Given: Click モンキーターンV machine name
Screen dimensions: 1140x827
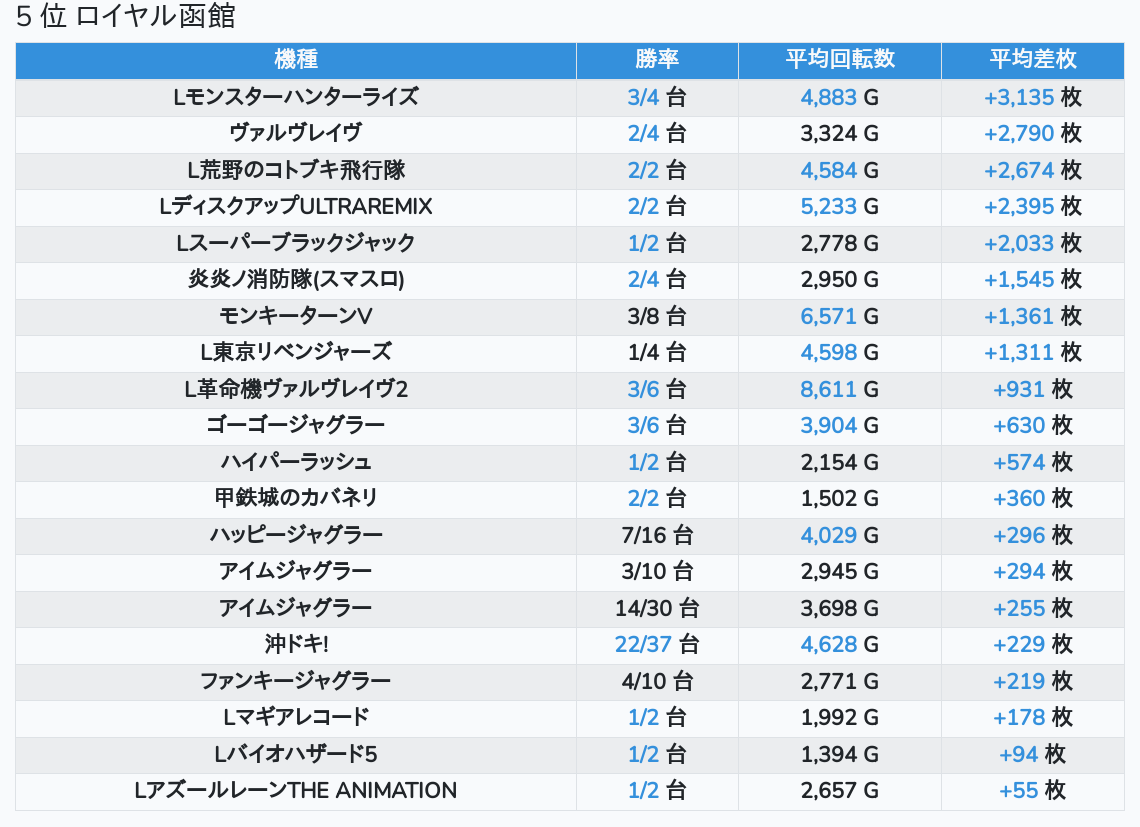Looking at the screenshot, I should click(295, 316).
